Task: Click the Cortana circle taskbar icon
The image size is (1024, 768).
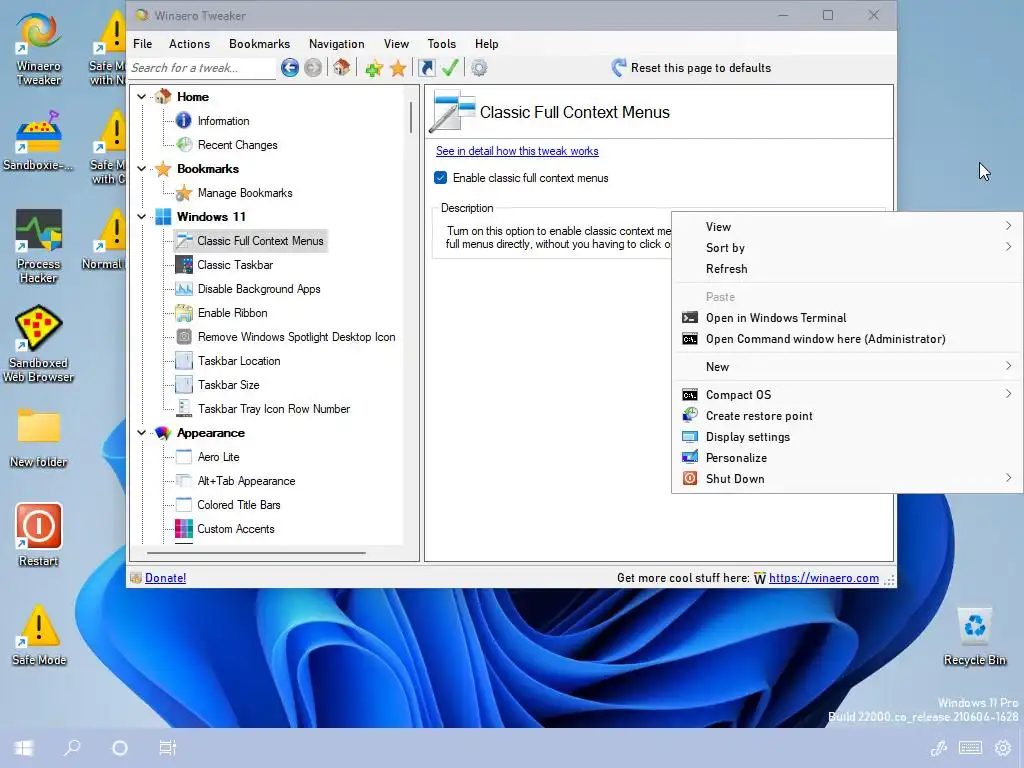Action: click(x=120, y=748)
